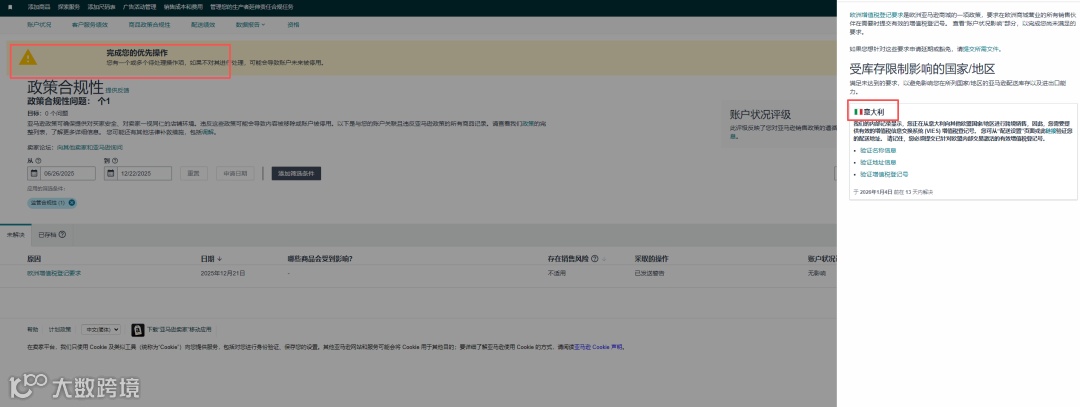Viewport: 1080px width, 407px height.
Task: Click the help icon beside 已存档 tab
Action: [x=63, y=235]
